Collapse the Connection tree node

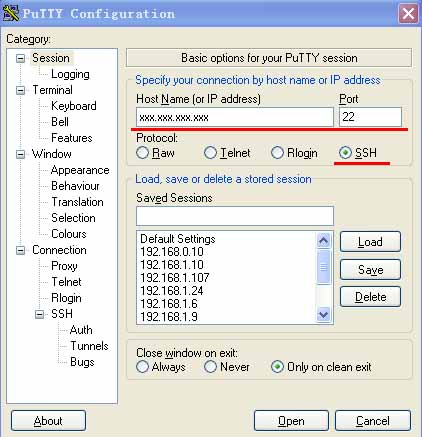click(x=21, y=250)
